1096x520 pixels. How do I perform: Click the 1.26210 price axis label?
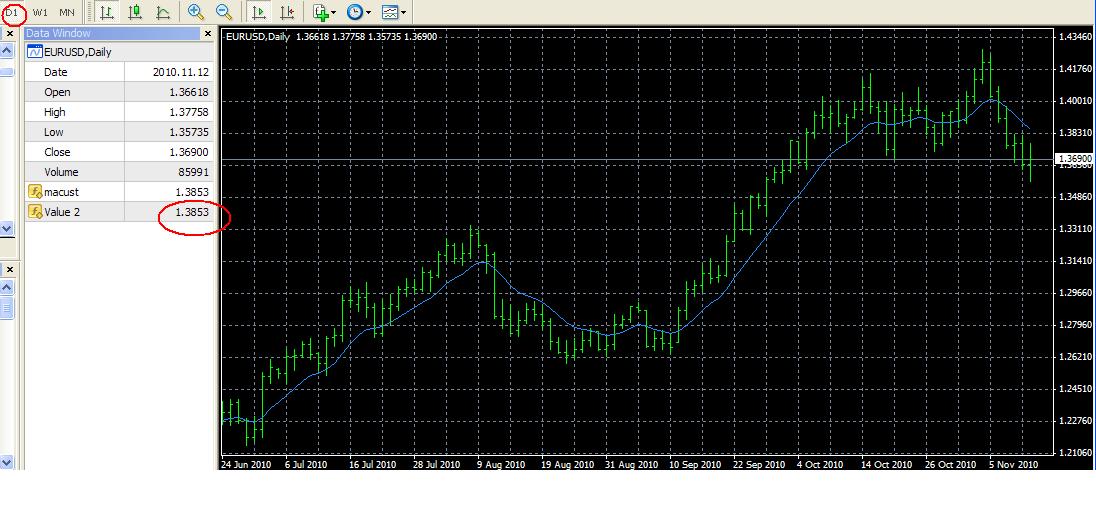click(1077, 356)
